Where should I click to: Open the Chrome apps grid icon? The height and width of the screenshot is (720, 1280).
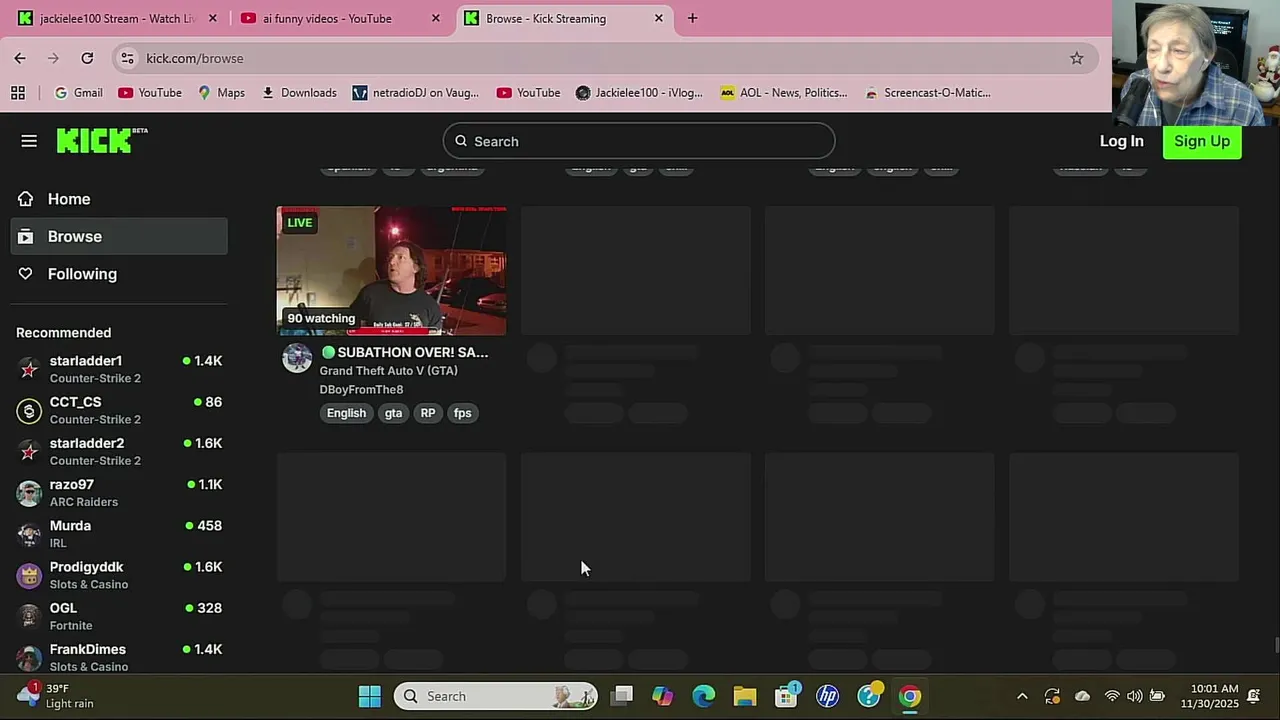[18, 93]
